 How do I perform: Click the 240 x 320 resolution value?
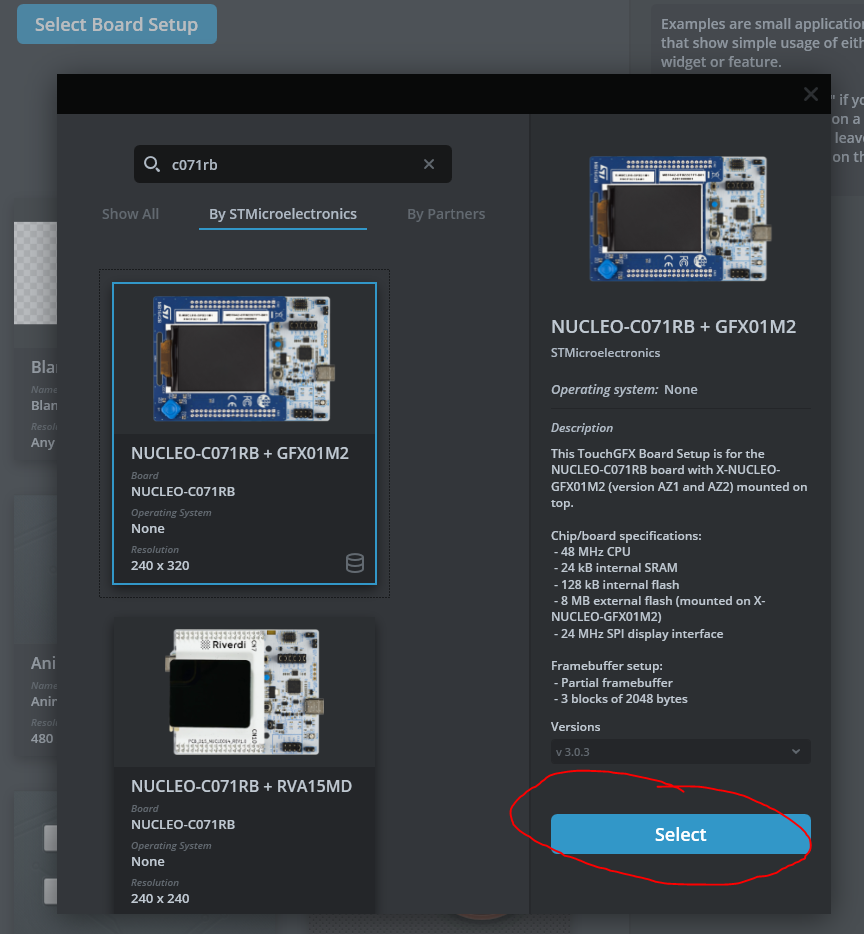pos(160,565)
